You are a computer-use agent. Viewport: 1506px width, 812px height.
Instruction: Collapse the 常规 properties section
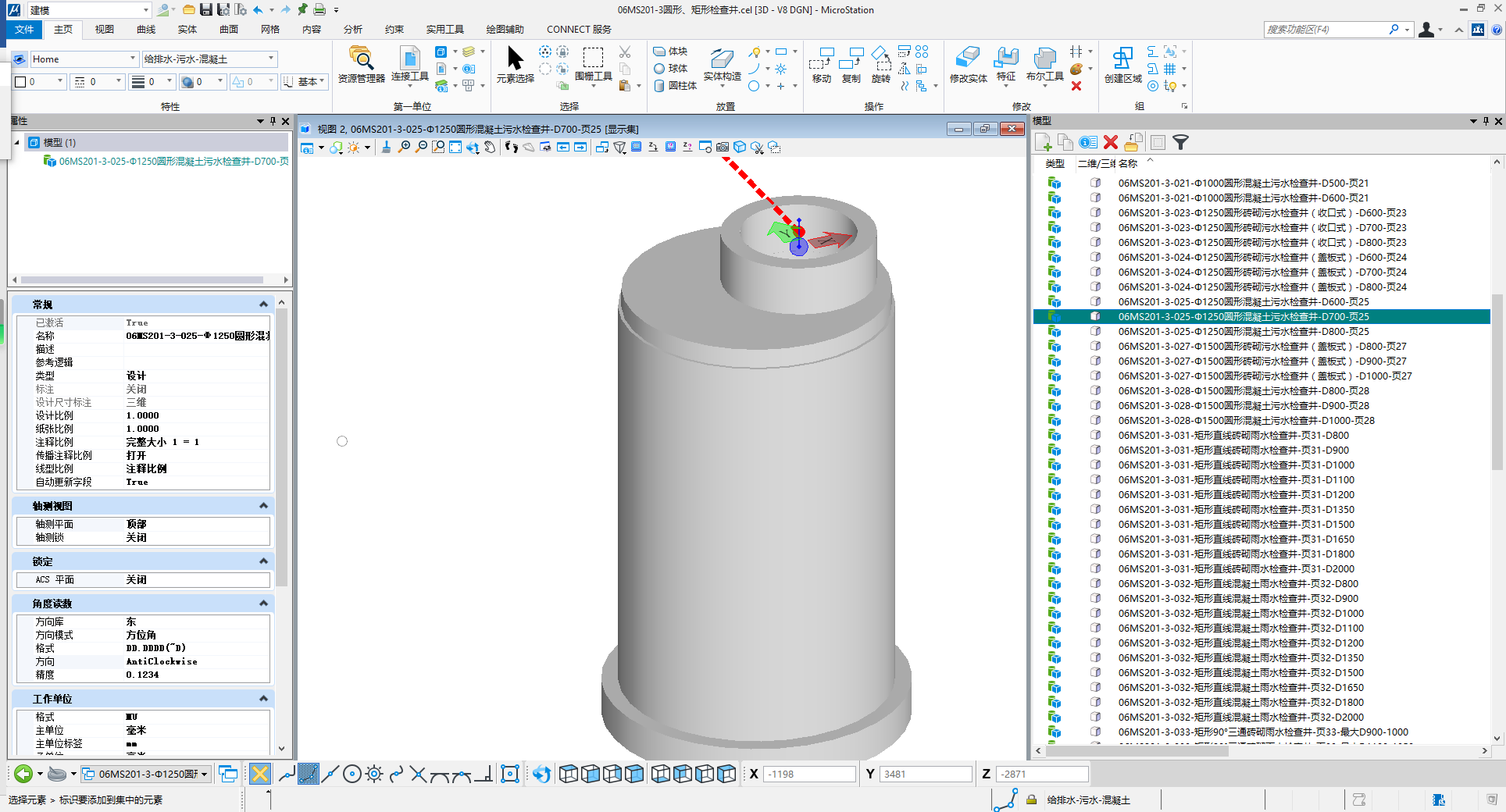point(263,304)
